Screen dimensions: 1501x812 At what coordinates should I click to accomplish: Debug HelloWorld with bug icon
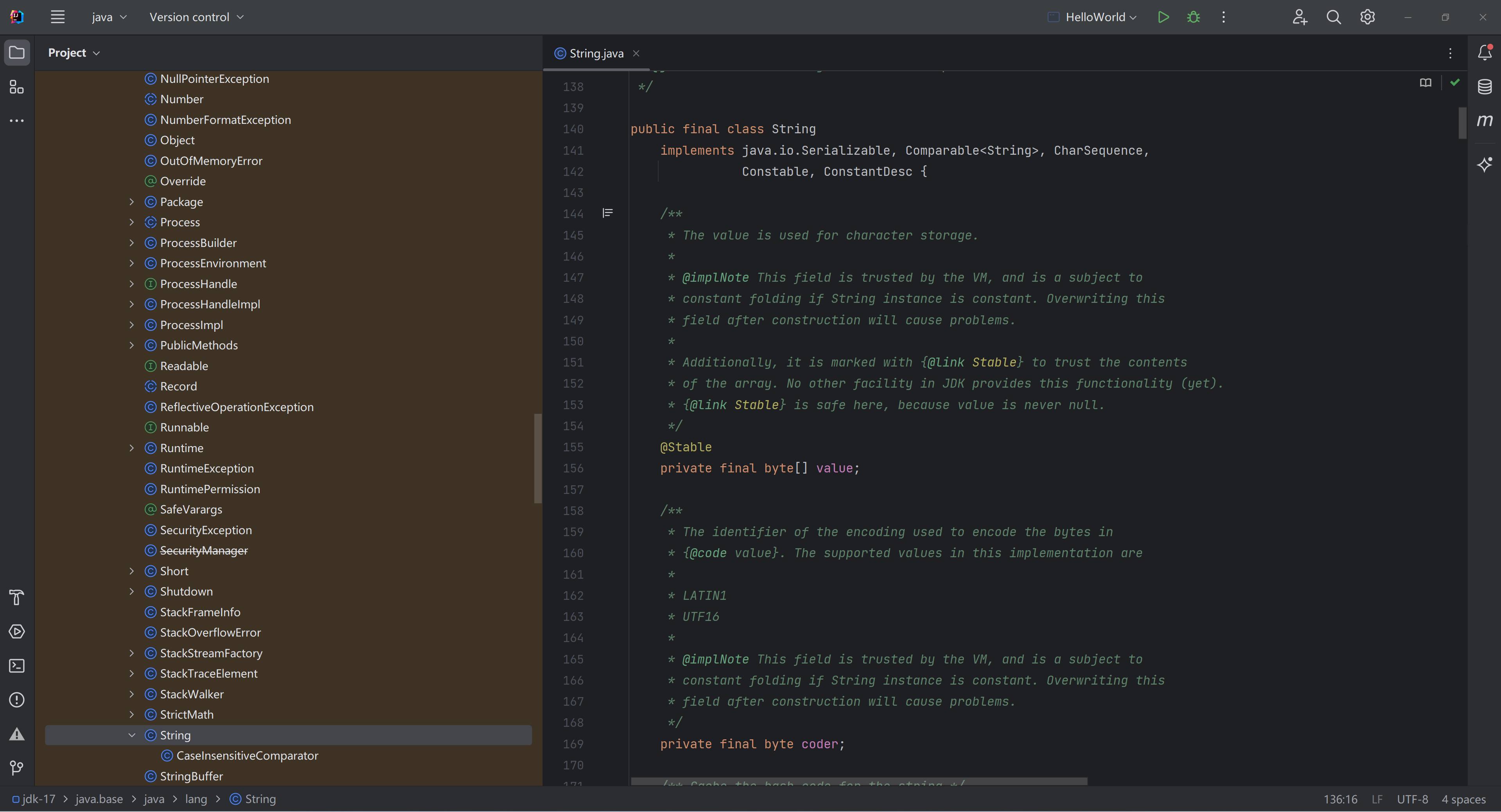[1193, 17]
